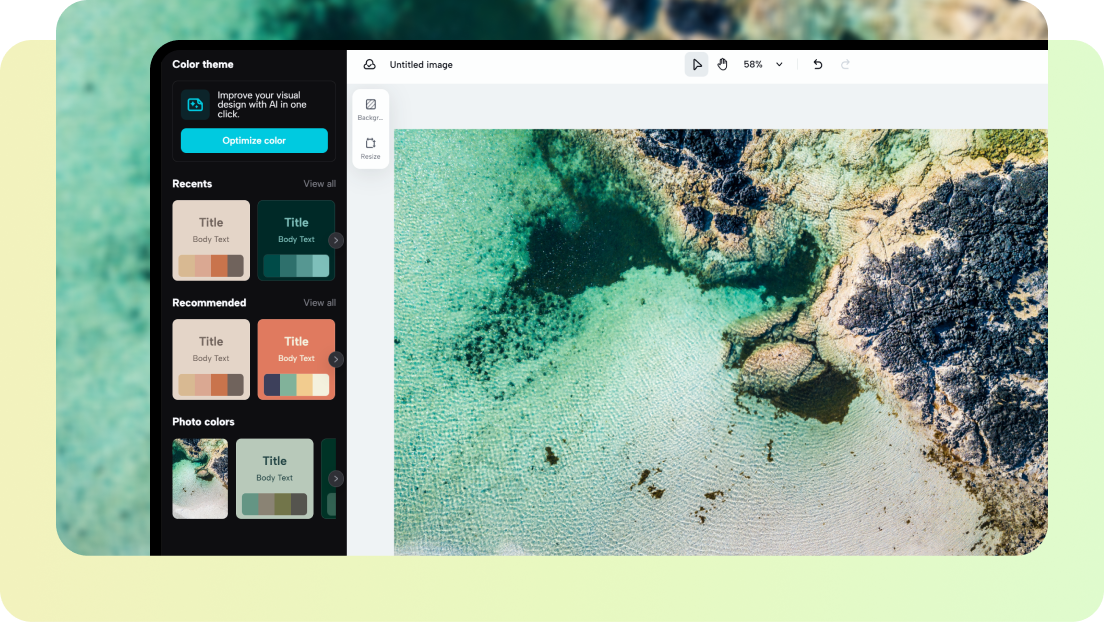This screenshot has height=622, width=1104.
Task: Click the AI optimize image icon
Action: (x=195, y=104)
